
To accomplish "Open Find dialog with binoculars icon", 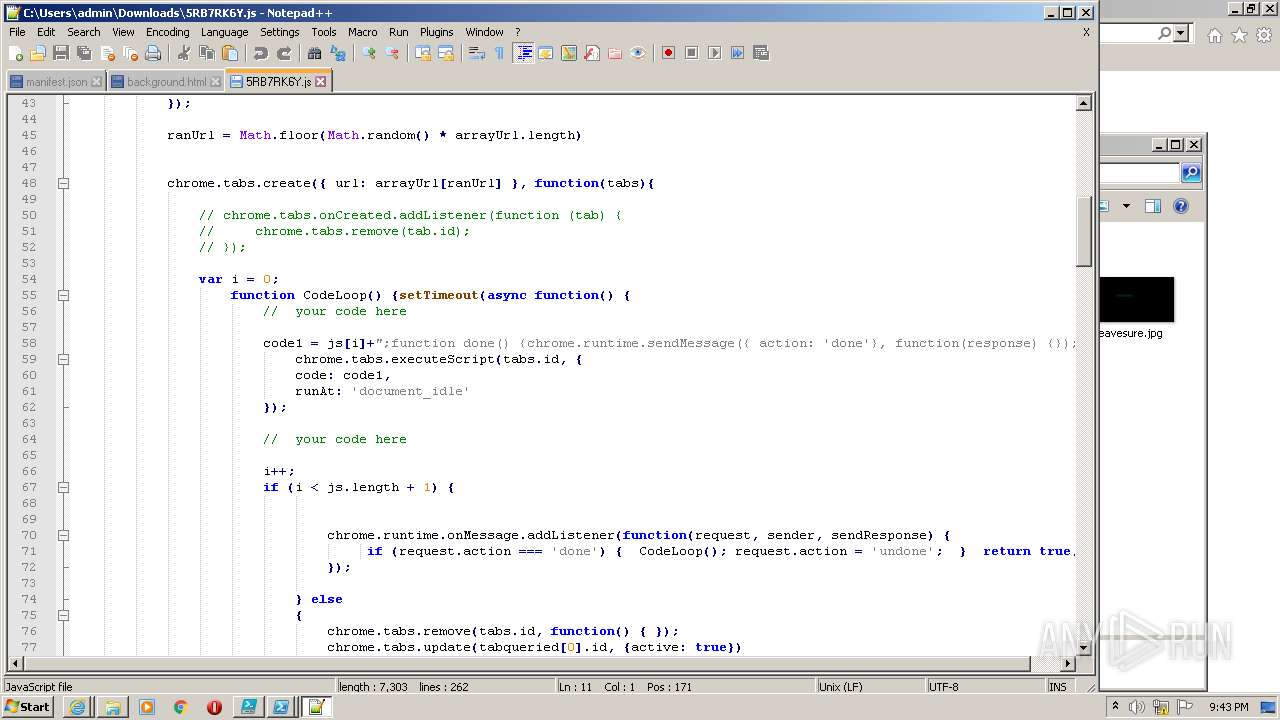I will (315, 53).
